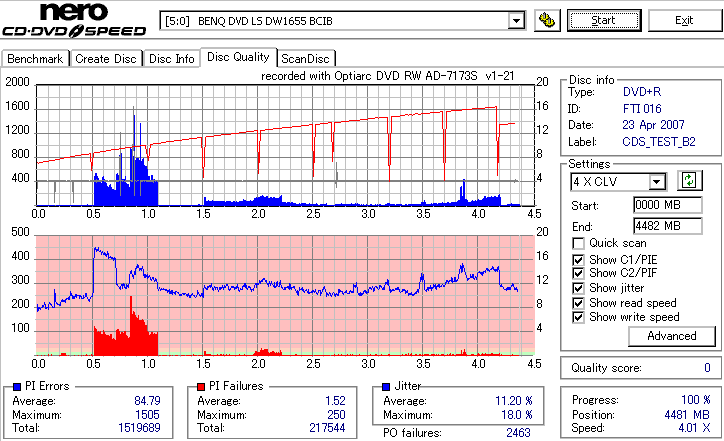Open the BENQ DVD LS DW1655 drive combo box
The image size is (724, 441).
click(342, 21)
